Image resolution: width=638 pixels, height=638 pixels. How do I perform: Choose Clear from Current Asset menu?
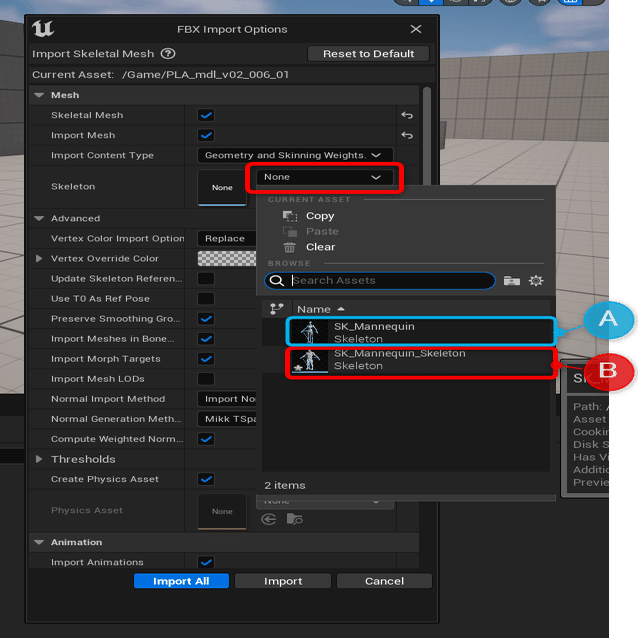click(x=321, y=247)
